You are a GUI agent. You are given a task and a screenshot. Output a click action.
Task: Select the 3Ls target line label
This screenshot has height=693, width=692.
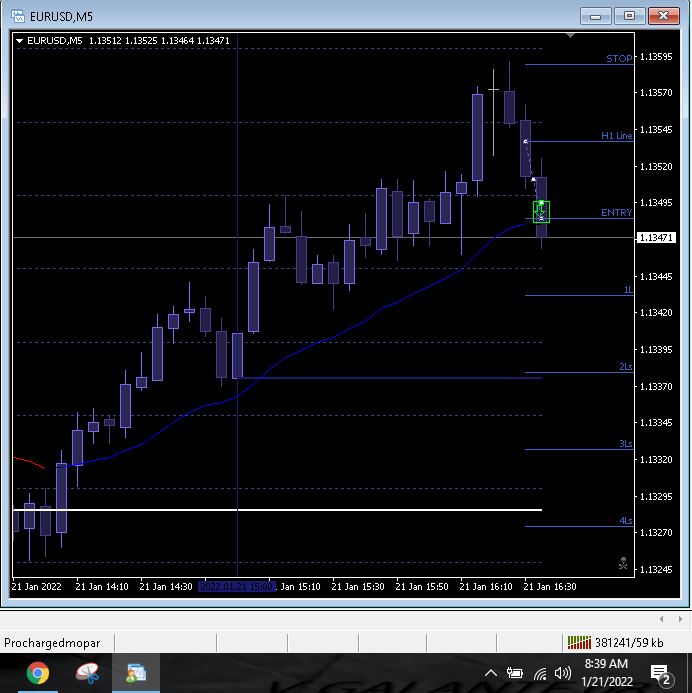(x=626, y=444)
